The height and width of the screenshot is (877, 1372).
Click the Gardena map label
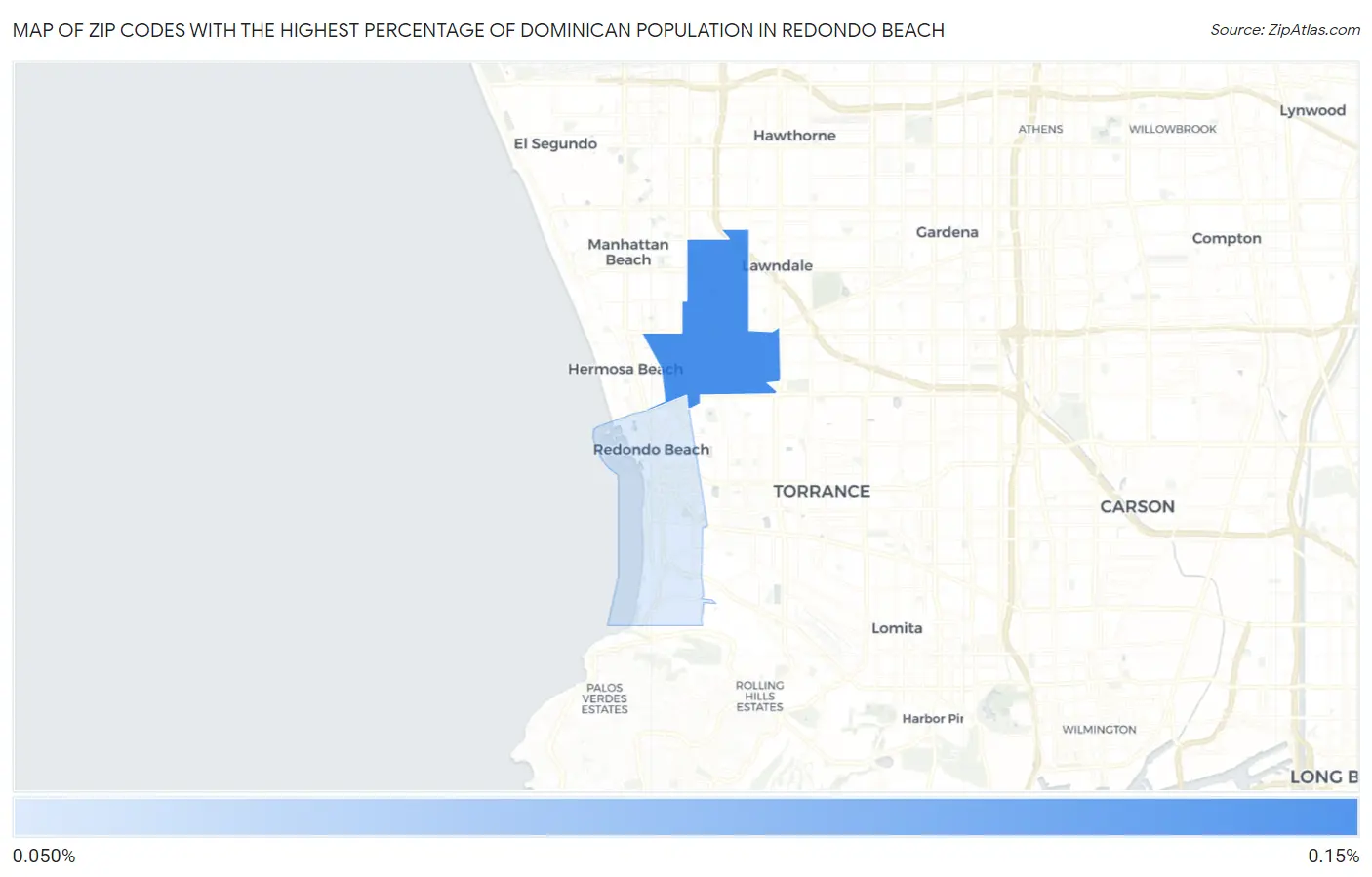click(x=947, y=232)
